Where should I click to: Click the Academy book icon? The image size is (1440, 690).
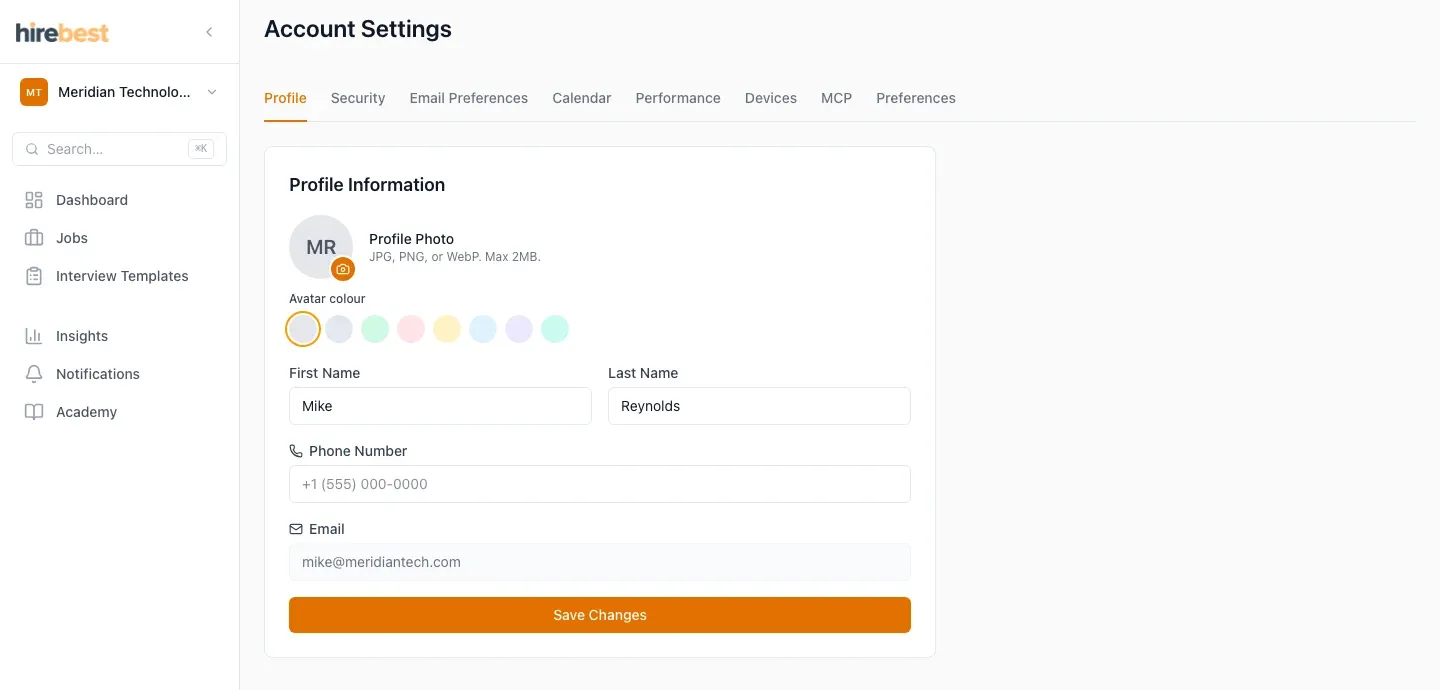click(x=34, y=412)
